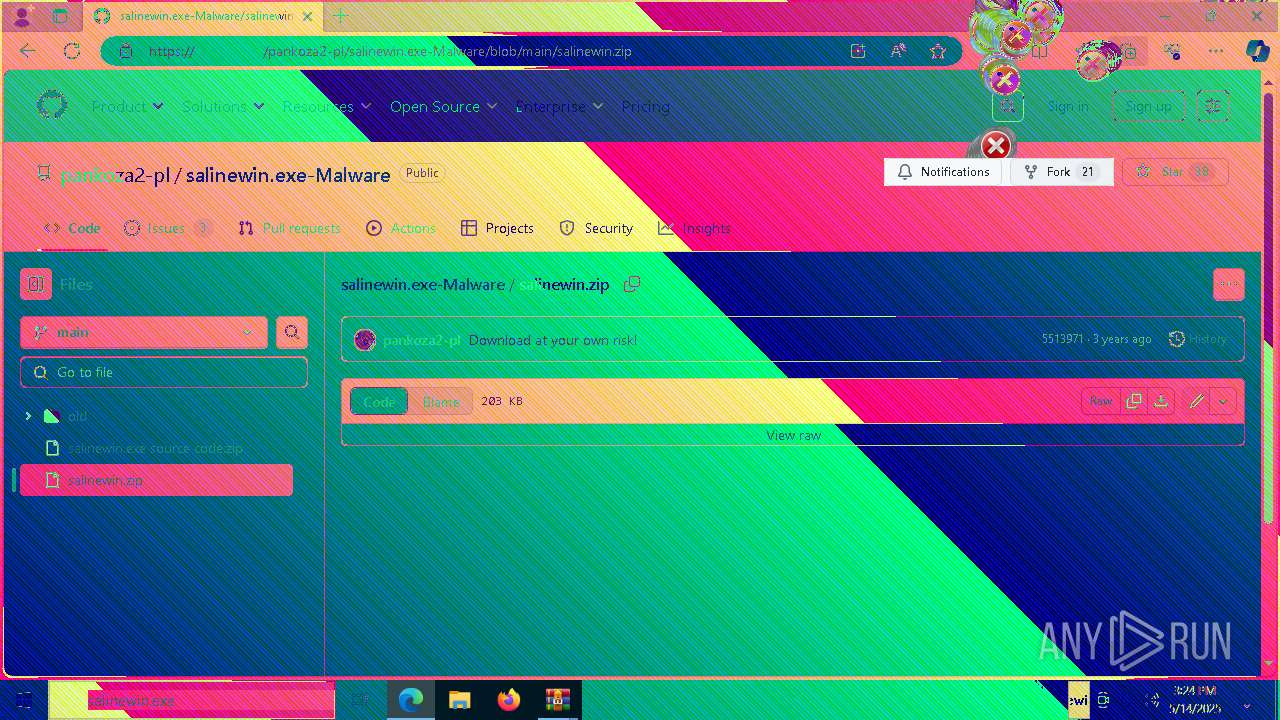Copy raw file icon
Screen dimensions: 1280x720
pyautogui.click(x=1134, y=401)
